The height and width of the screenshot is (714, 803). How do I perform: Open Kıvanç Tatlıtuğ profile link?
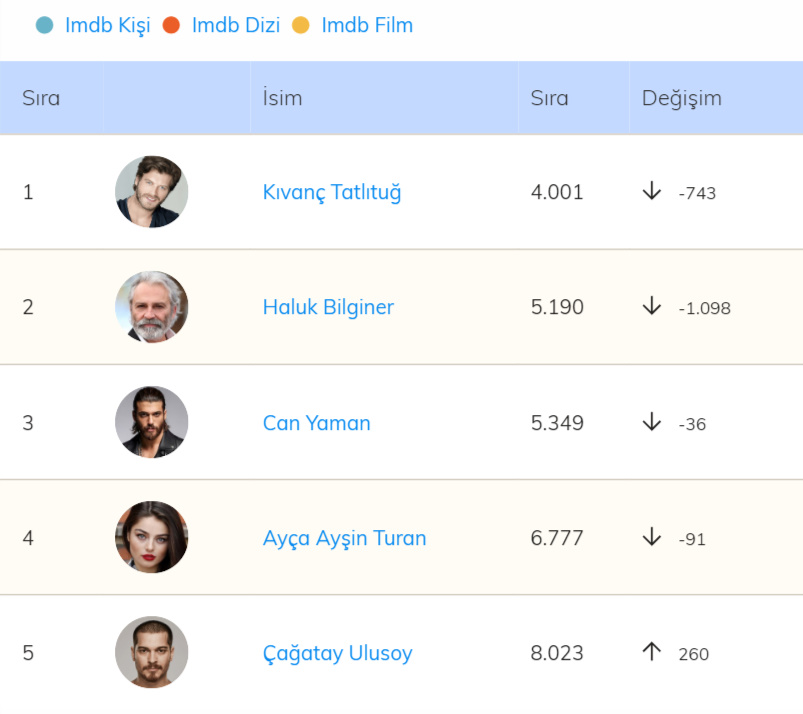pyautogui.click(x=332, y=192)
